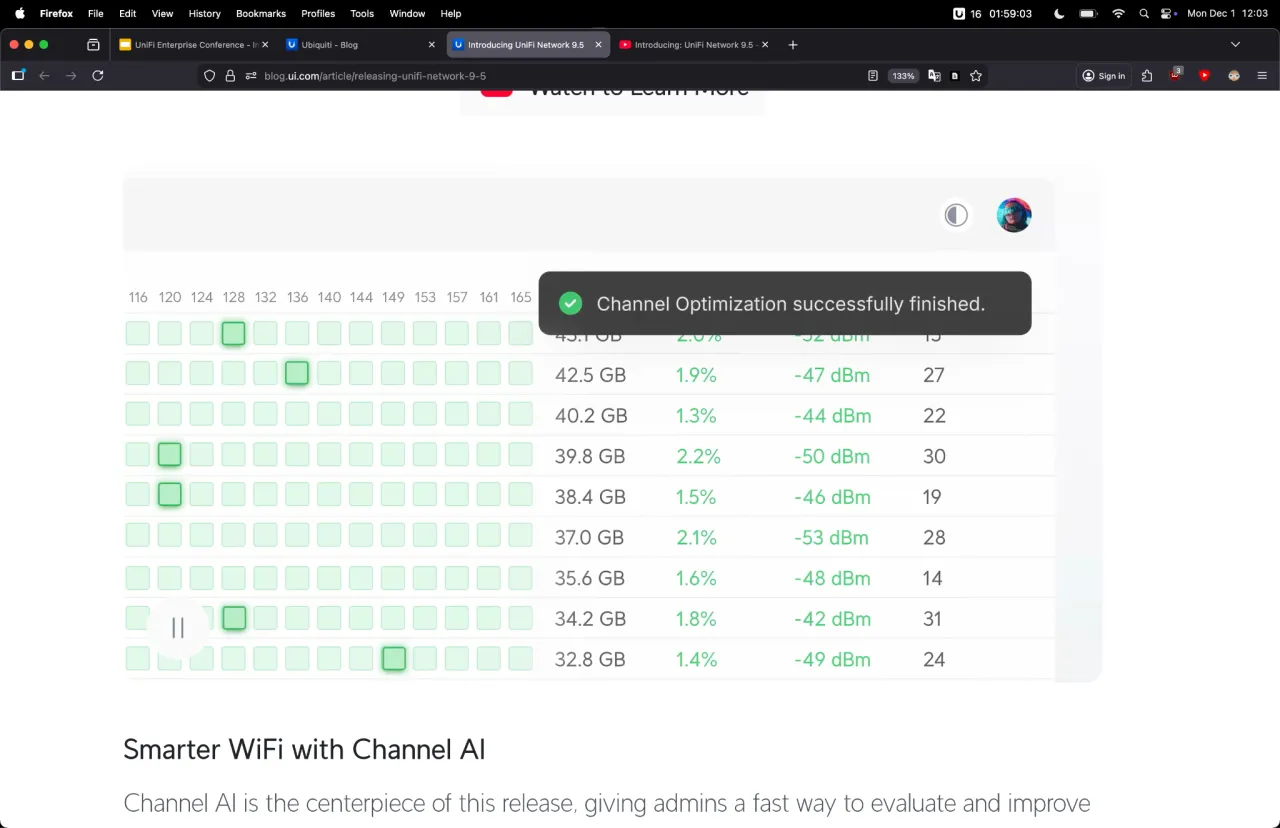Open the Wi-Fi status menu
The image size is (1280, 828).
click(x=1118, y=13)
